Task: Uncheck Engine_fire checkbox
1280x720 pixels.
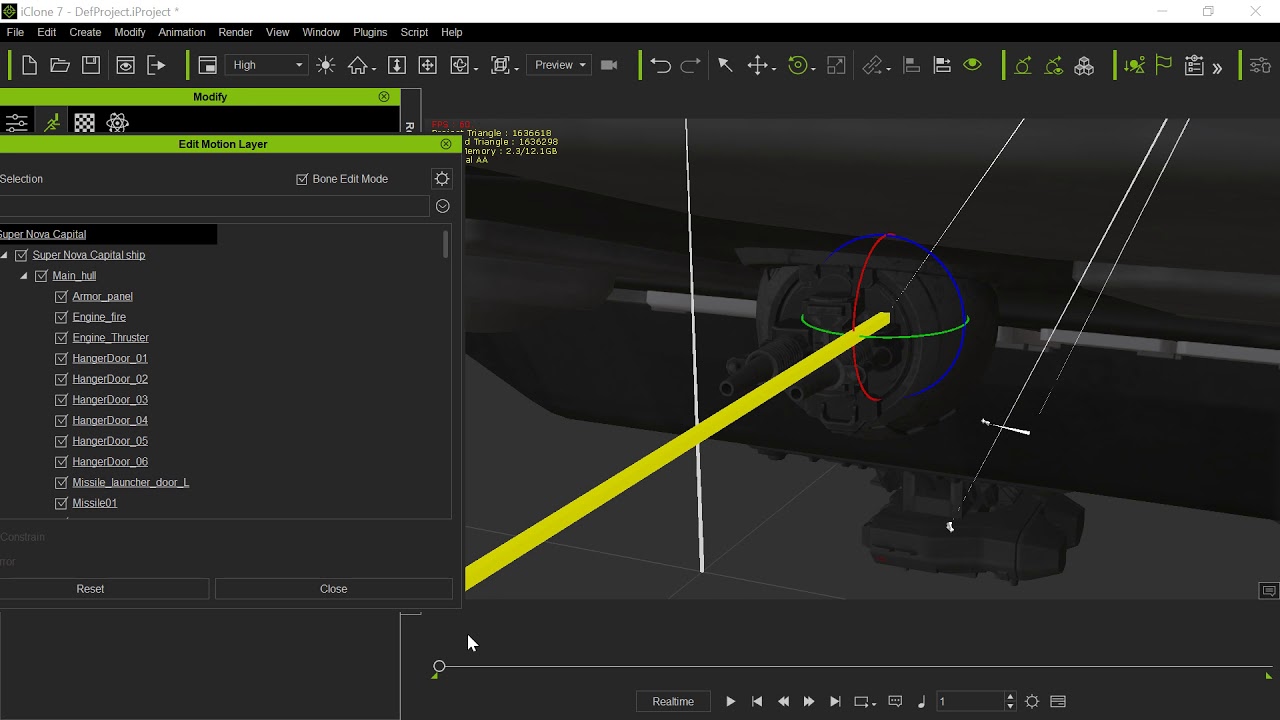Action: point(61,317)
